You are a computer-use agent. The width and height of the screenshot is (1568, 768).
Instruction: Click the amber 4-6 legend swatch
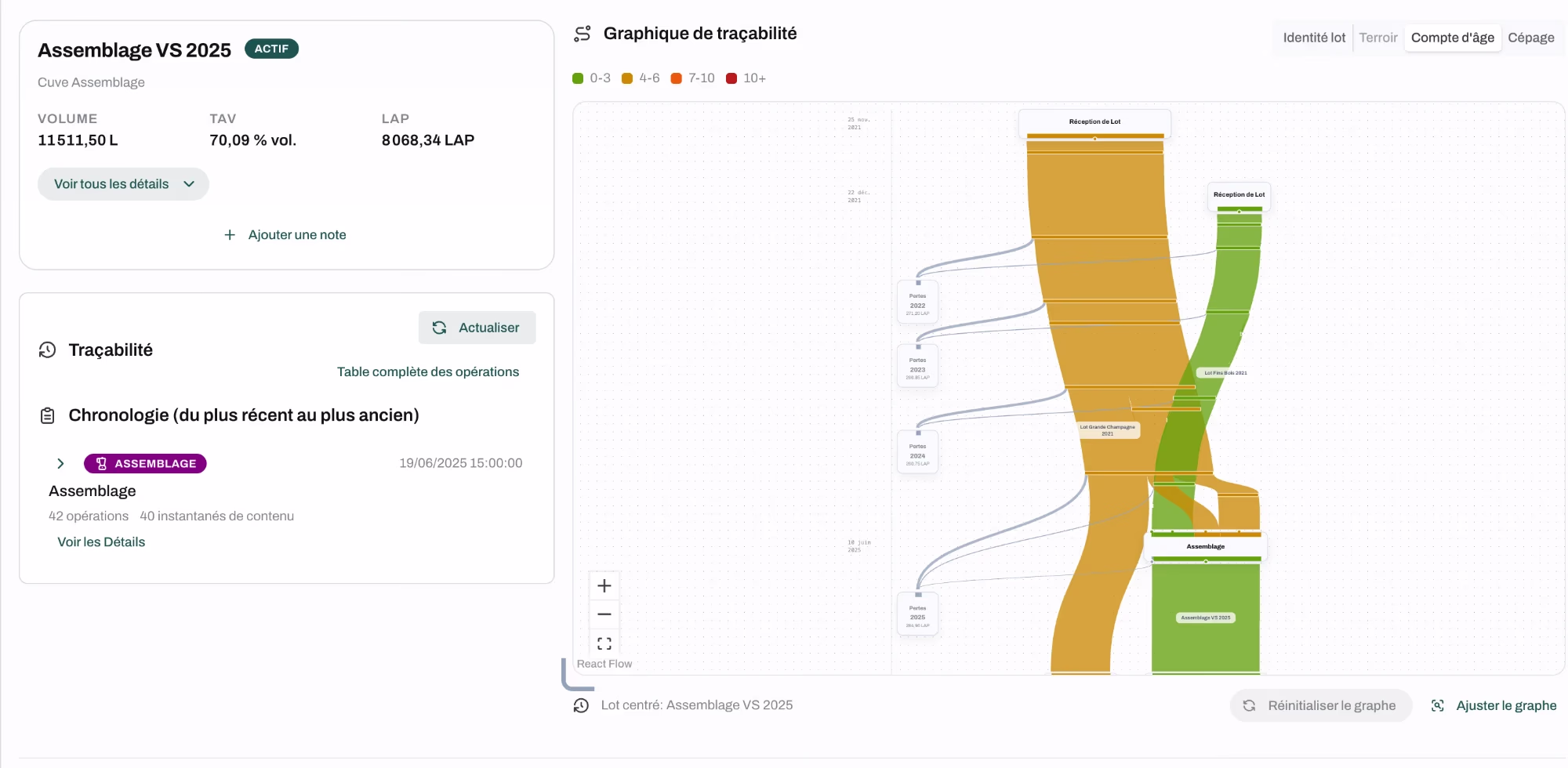[627, 78]
